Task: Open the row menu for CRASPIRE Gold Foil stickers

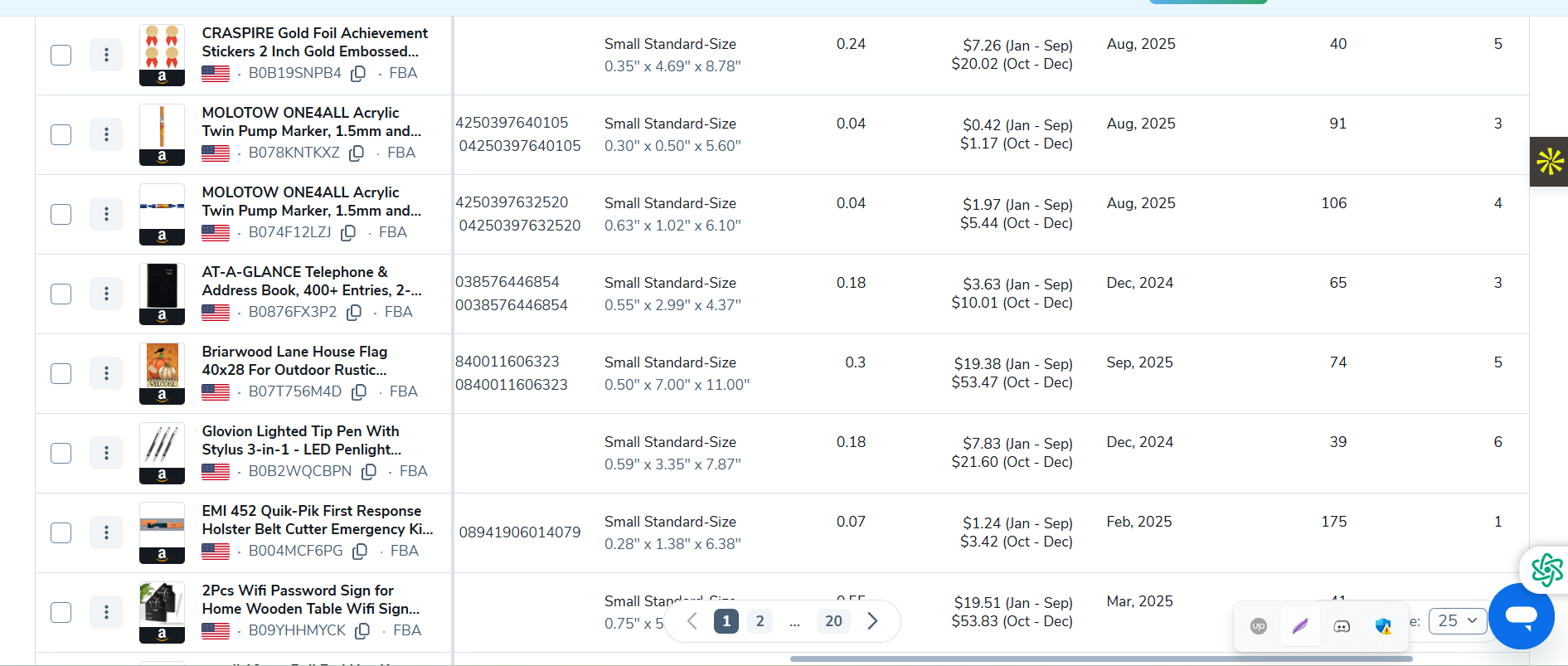Action: click(106, 55)
